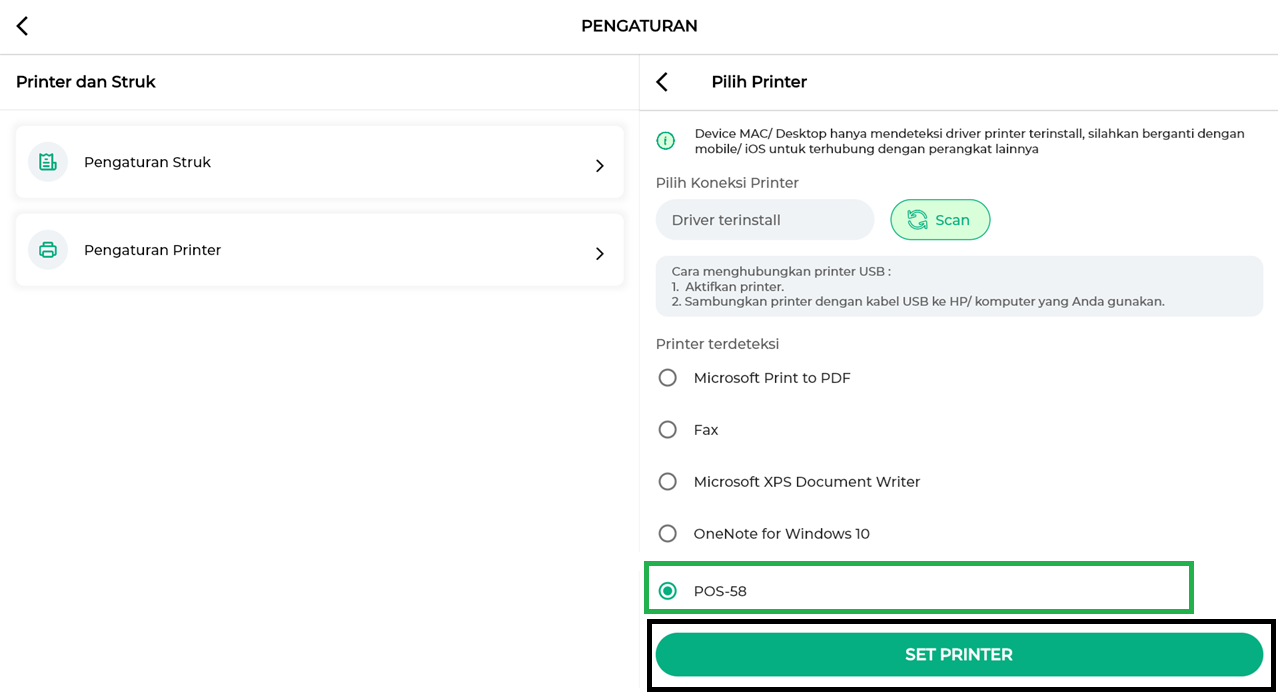Image resolution: width=1278 pixels, height=700 pixels.
Task: Click the green info icon above connection
Action: tap(666, 141)
